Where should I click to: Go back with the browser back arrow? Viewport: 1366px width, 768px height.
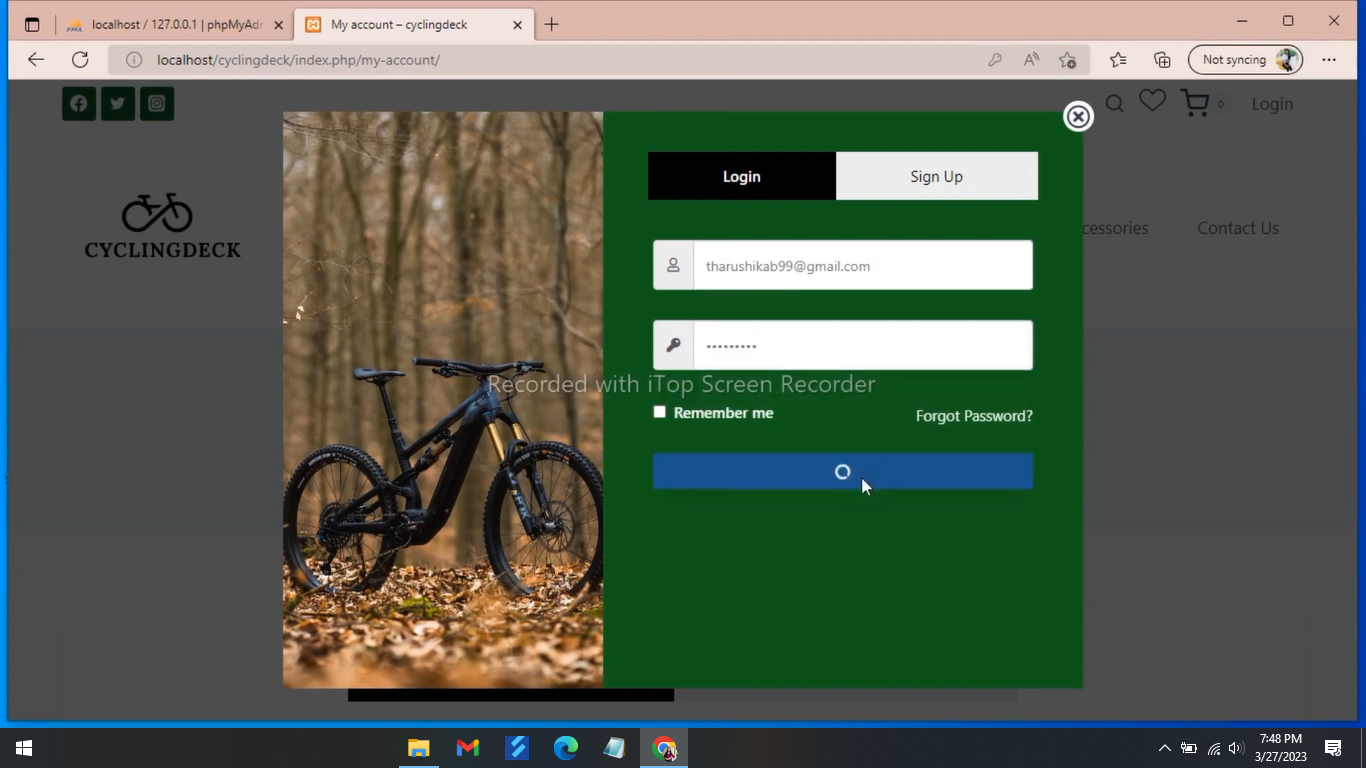(36, 60)
